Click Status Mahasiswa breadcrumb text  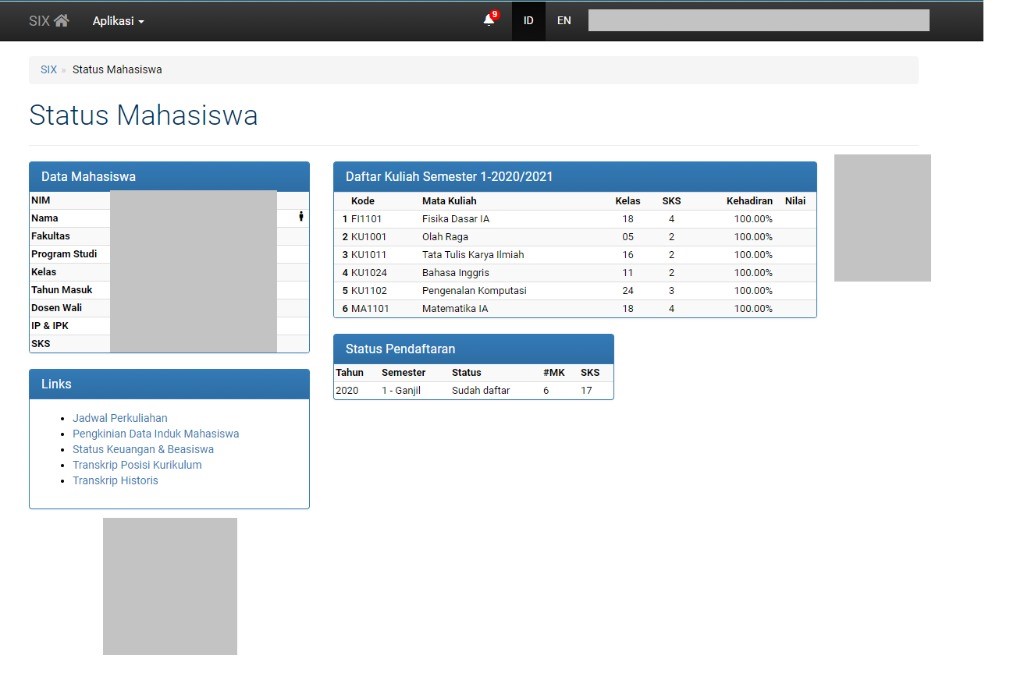117,69
